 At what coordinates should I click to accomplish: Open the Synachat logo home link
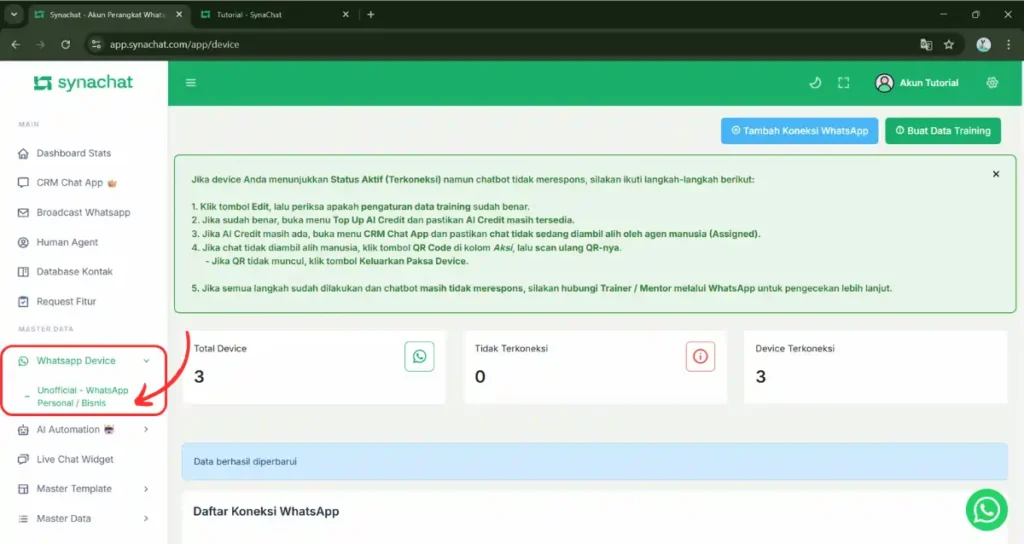pyautogui.click(x=83, y=83)
